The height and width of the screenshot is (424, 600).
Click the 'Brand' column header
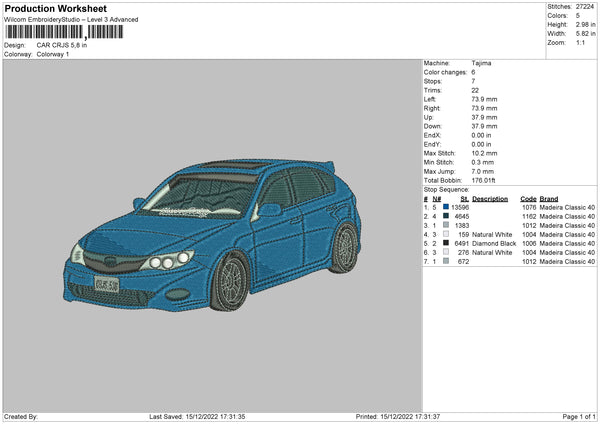549,199
